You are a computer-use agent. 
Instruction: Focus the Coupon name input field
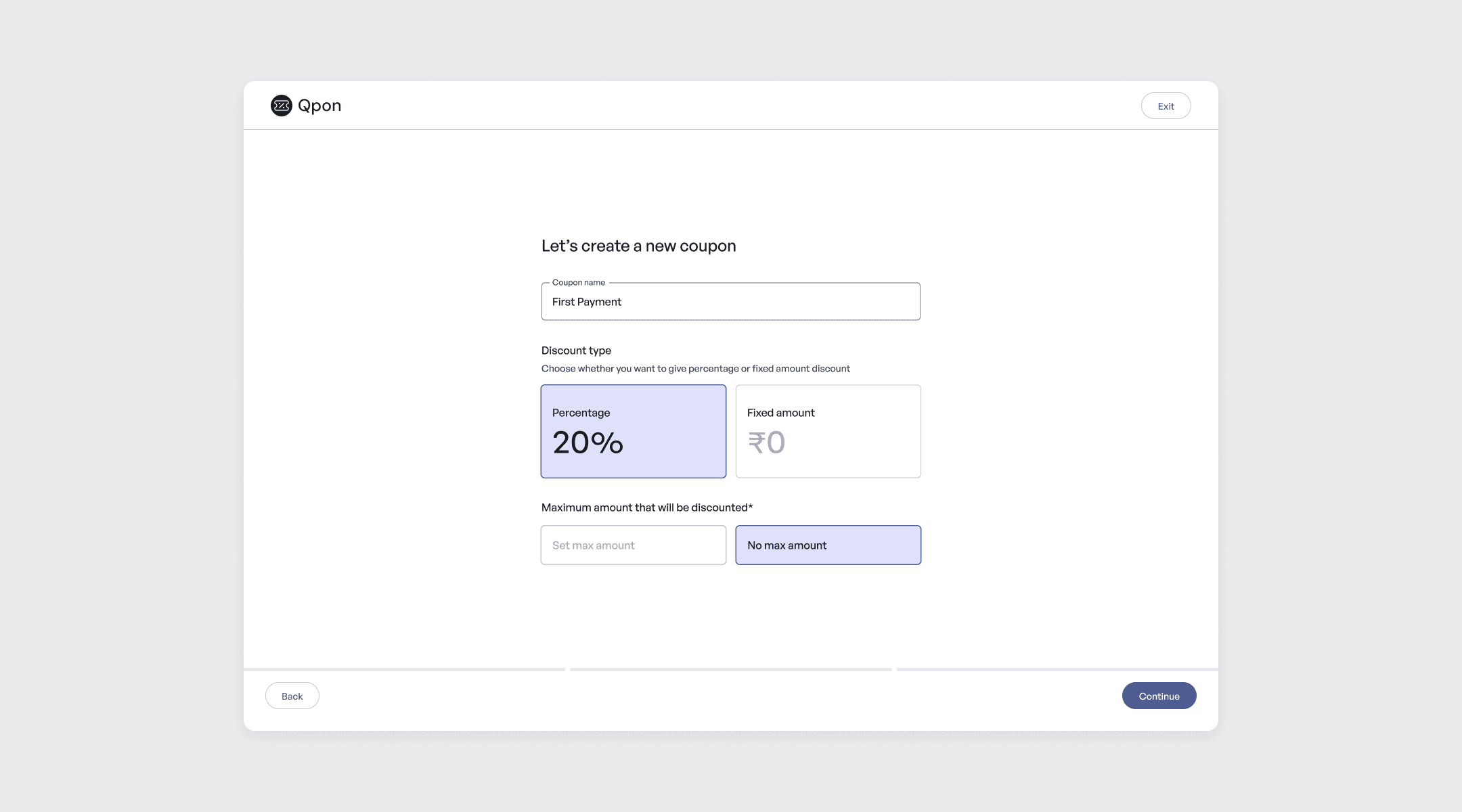(730, 302)
